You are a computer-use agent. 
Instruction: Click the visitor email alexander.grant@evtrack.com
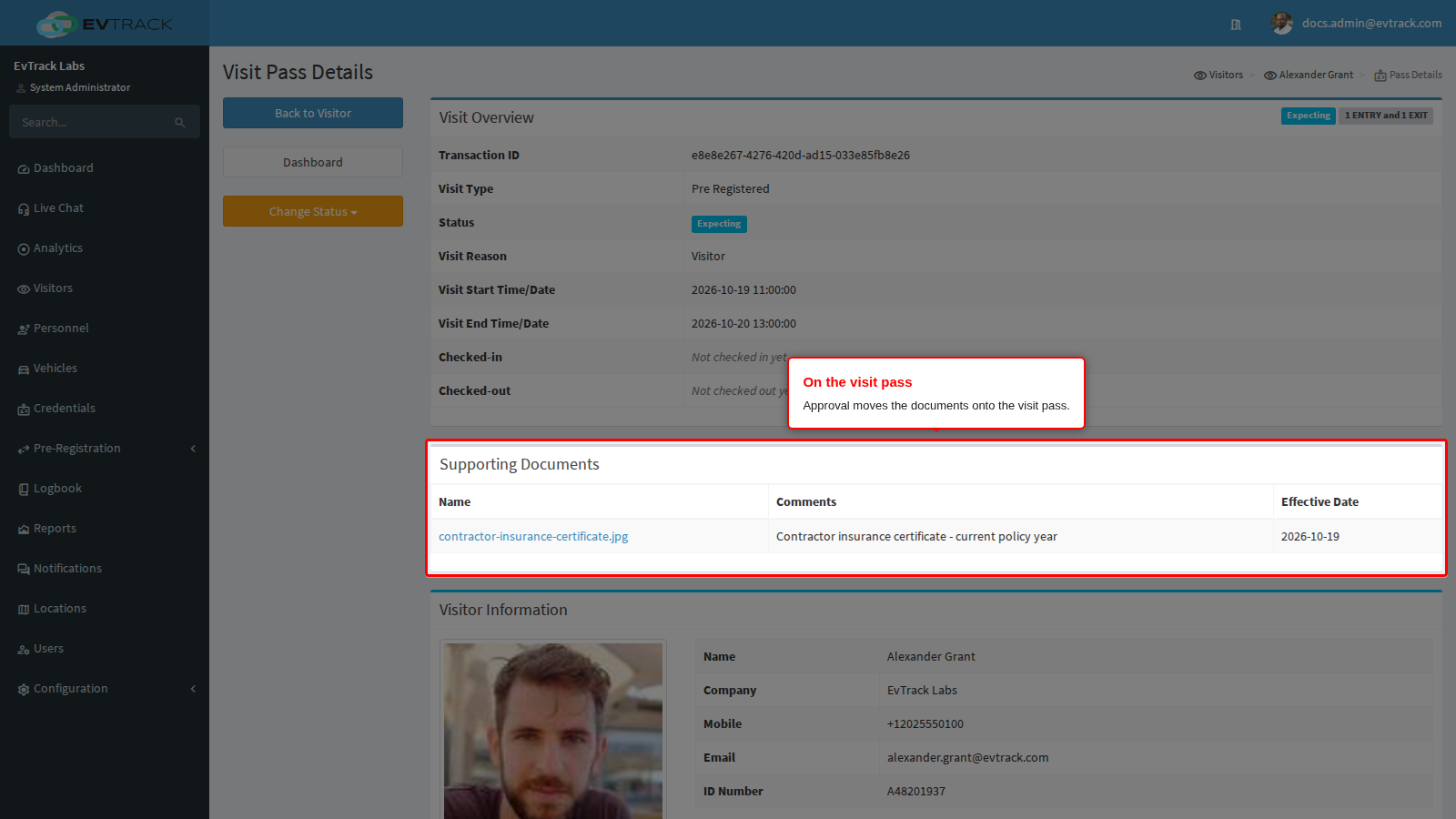(967, 758)
